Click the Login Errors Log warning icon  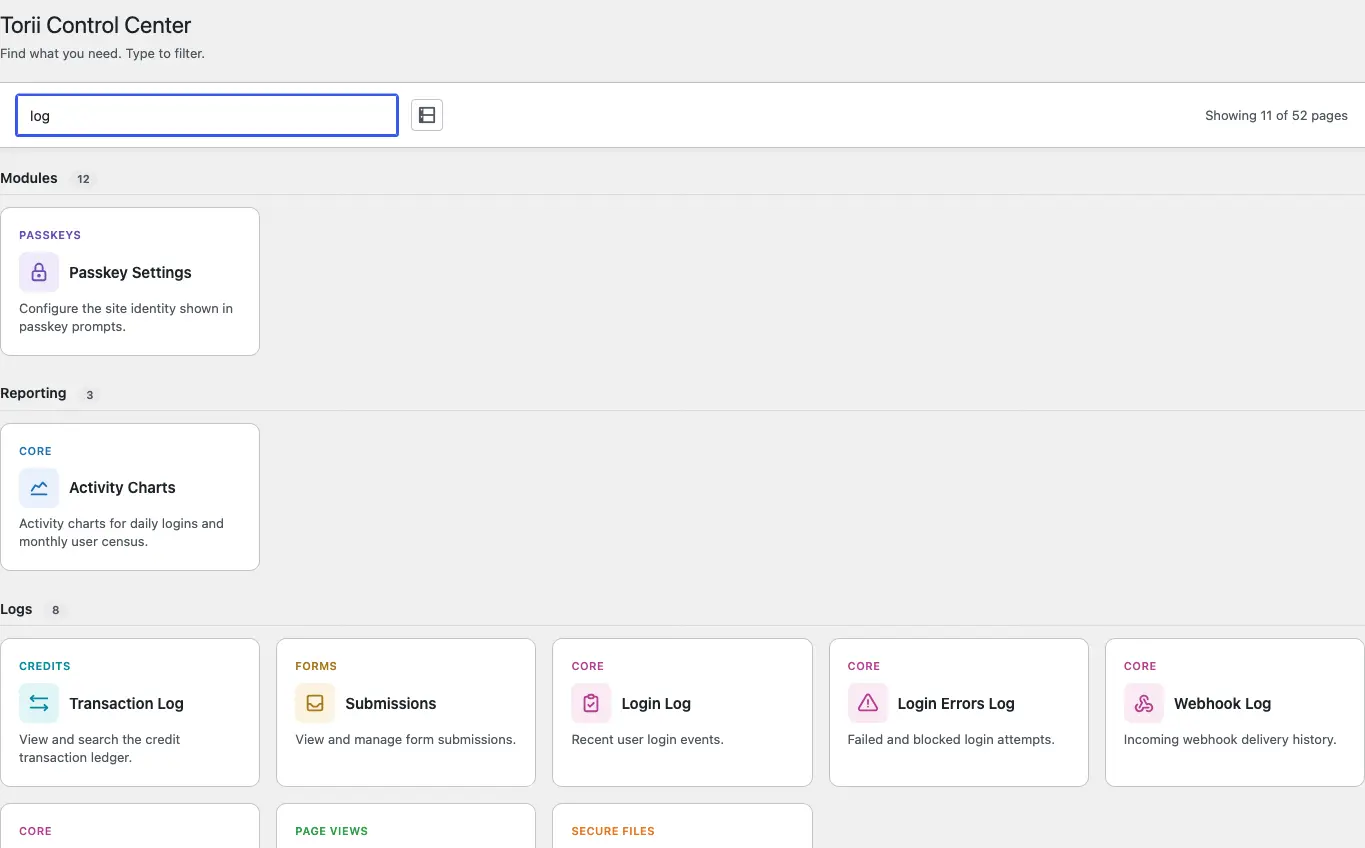point(867,703)
